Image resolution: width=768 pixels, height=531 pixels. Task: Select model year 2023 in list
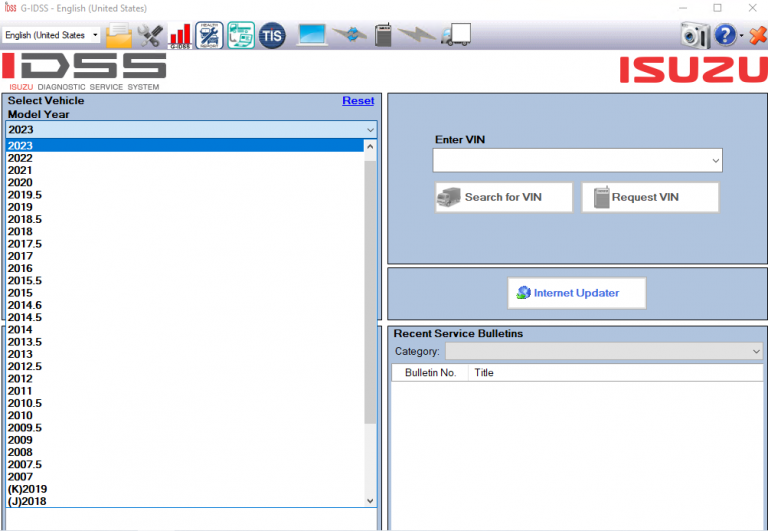coord(185,145)
